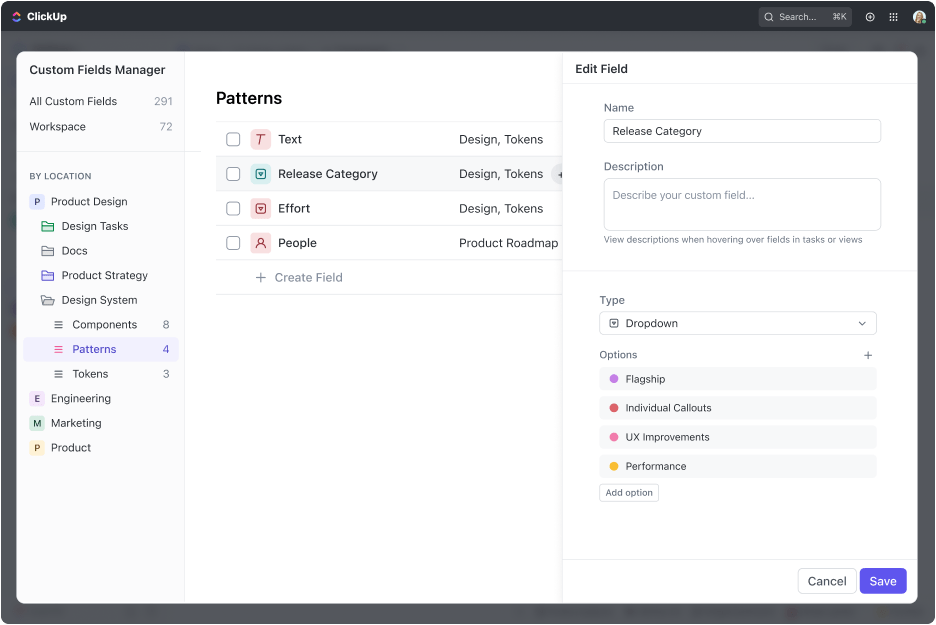Open the Type dropdown selector
Image resolution: width=936 pixels, height=625 pixels.
click(738, 324)
